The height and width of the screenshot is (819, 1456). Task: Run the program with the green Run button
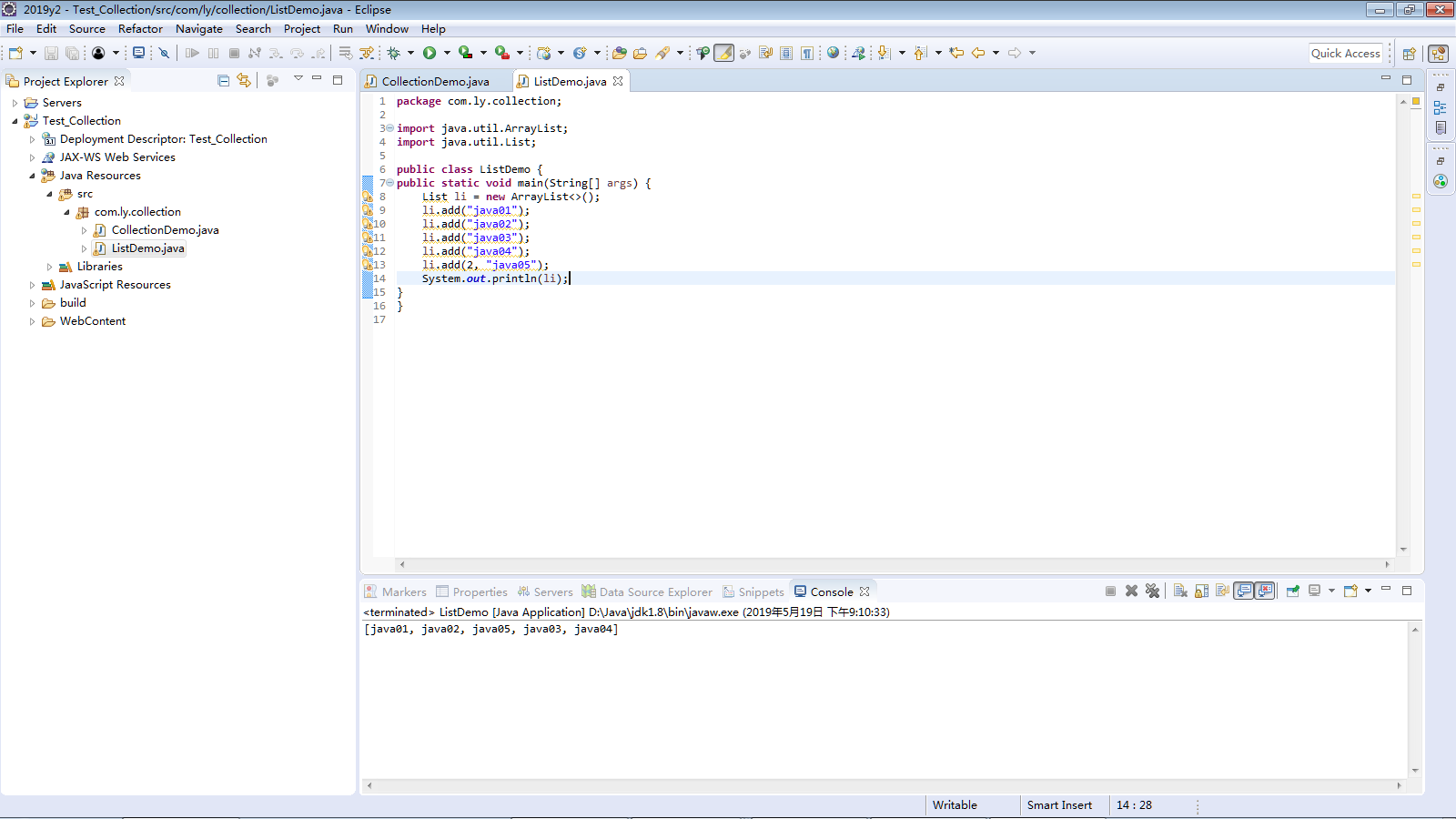430,53
